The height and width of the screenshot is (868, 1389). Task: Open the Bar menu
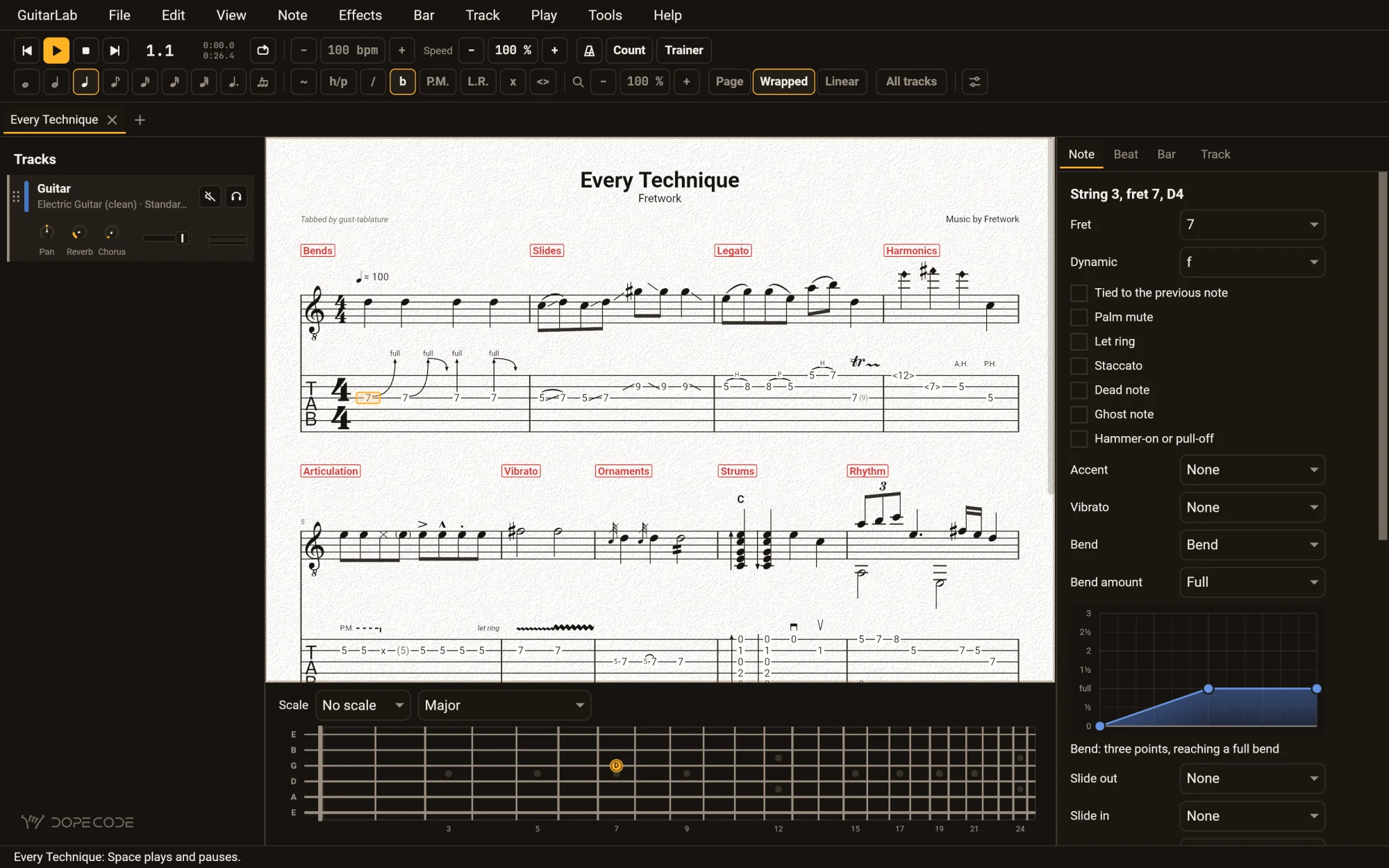[424, 15]
